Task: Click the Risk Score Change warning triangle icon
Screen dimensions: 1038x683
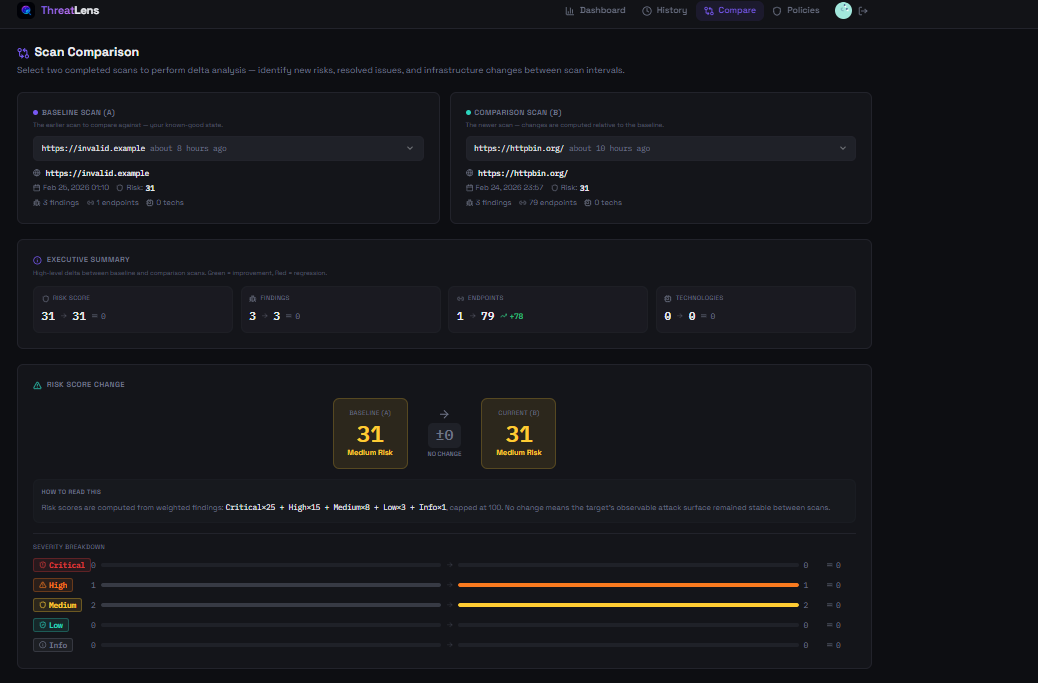Action: [x=37, y=385]
